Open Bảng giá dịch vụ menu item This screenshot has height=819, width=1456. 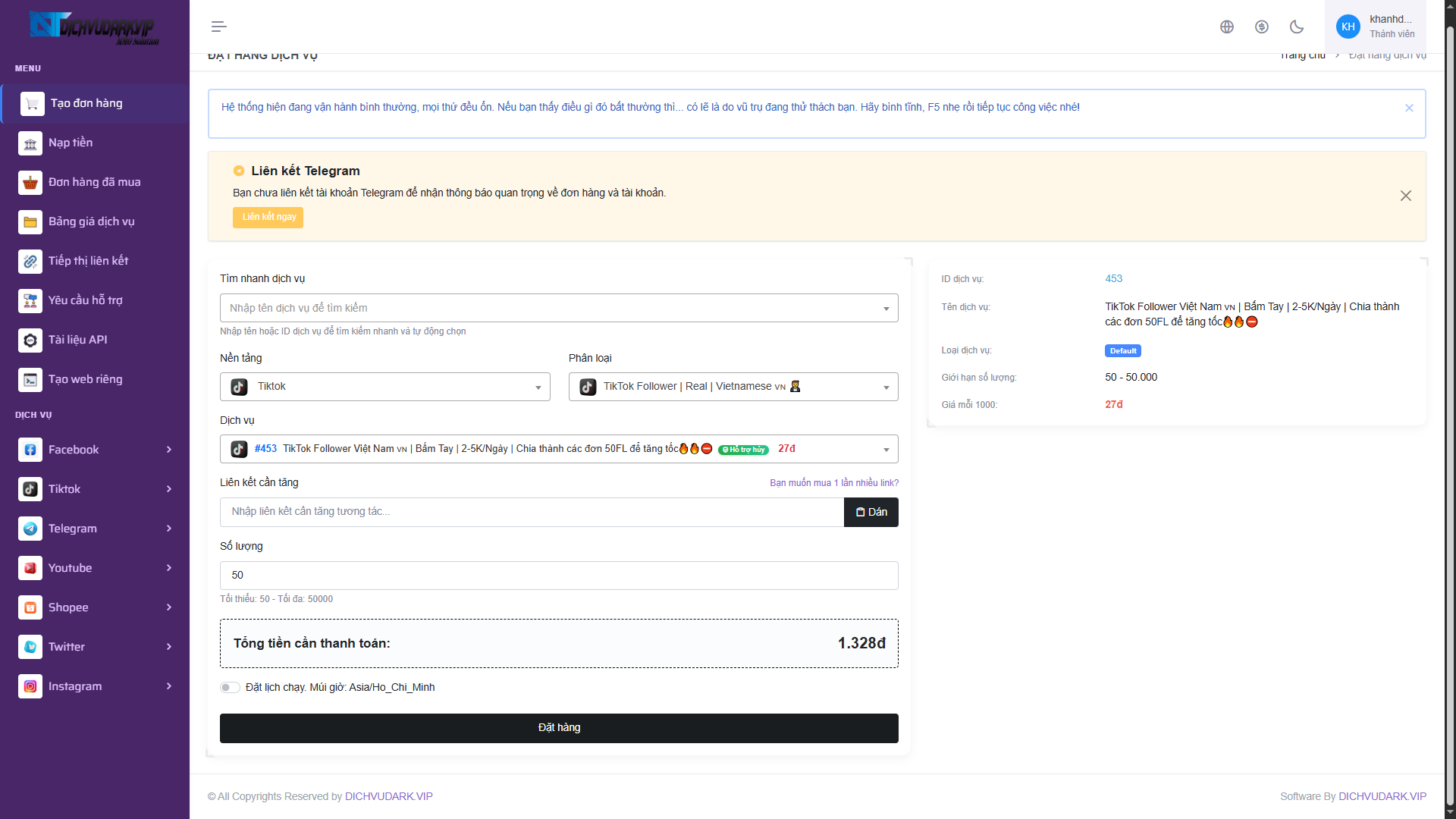pos(91,221)
